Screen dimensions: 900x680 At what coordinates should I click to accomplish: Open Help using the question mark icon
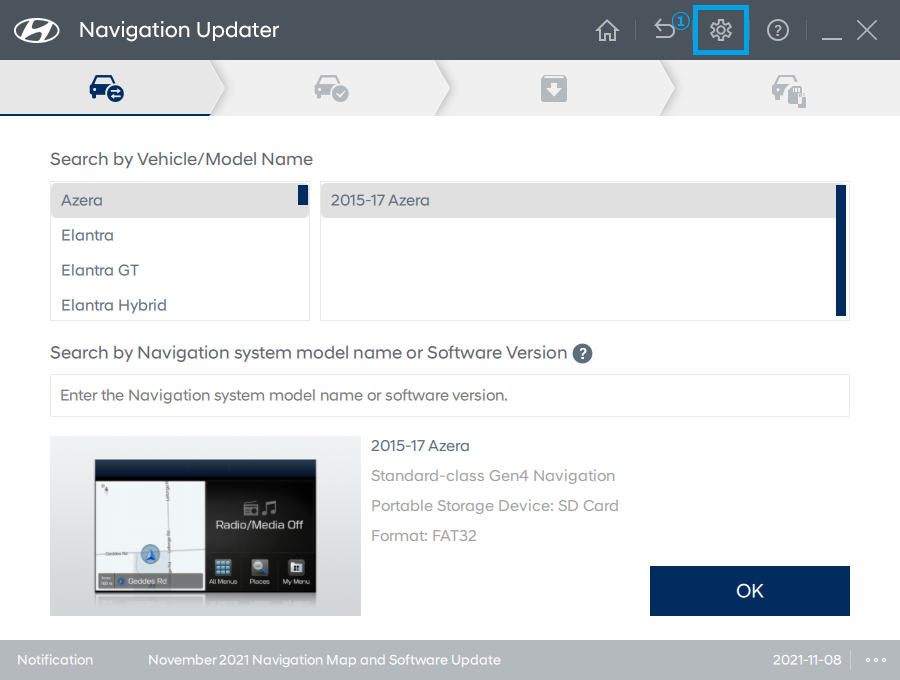[778, 30]
